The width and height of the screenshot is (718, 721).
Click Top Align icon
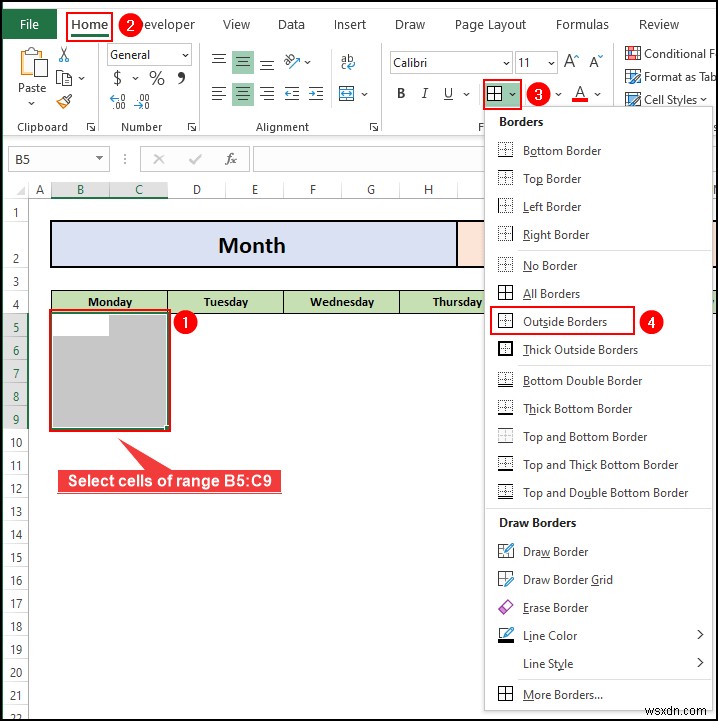click(218, 61)
